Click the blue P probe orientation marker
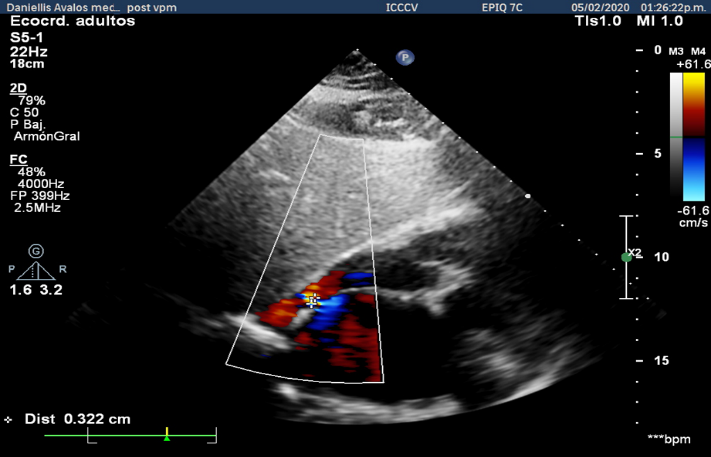The height and width of the screenshot is (457, 711). tap(405, 57)
